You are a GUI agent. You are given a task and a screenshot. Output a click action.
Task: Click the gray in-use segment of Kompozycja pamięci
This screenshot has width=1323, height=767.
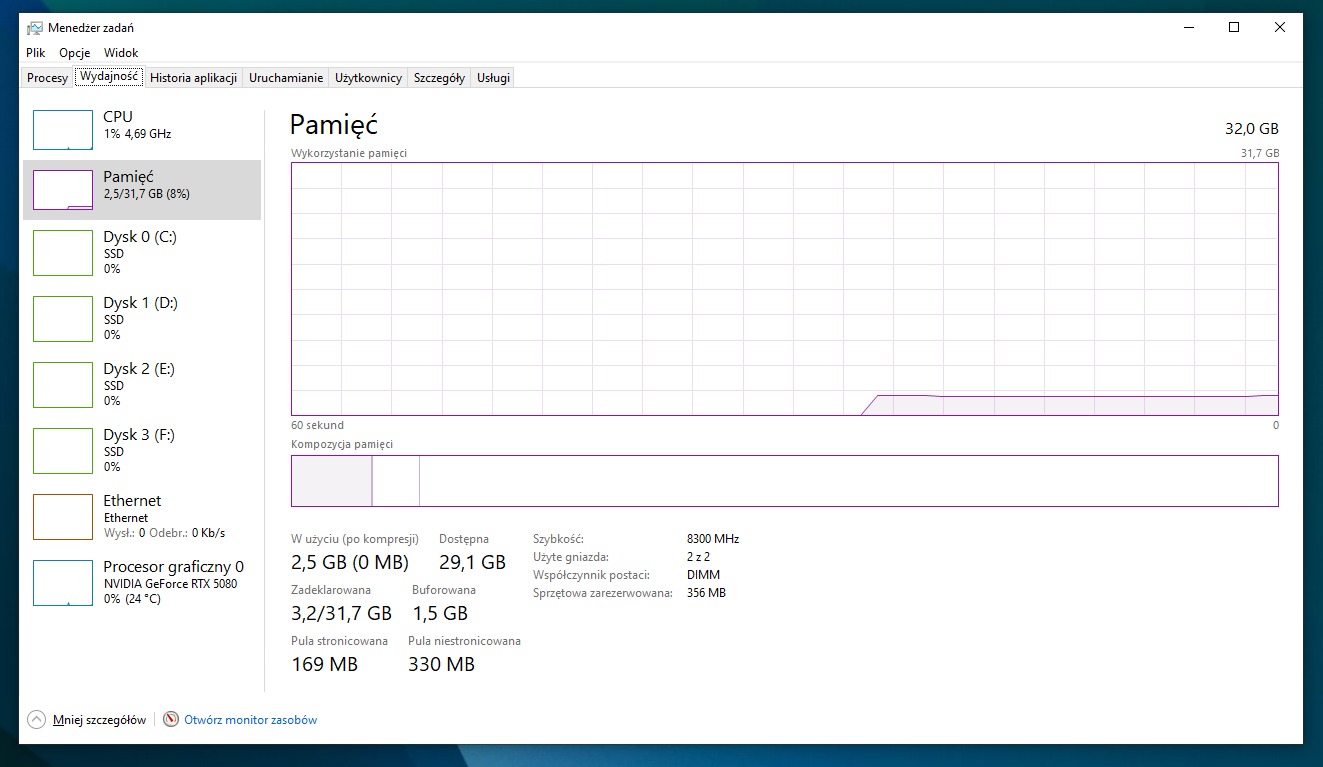click(x=331, y=481)
